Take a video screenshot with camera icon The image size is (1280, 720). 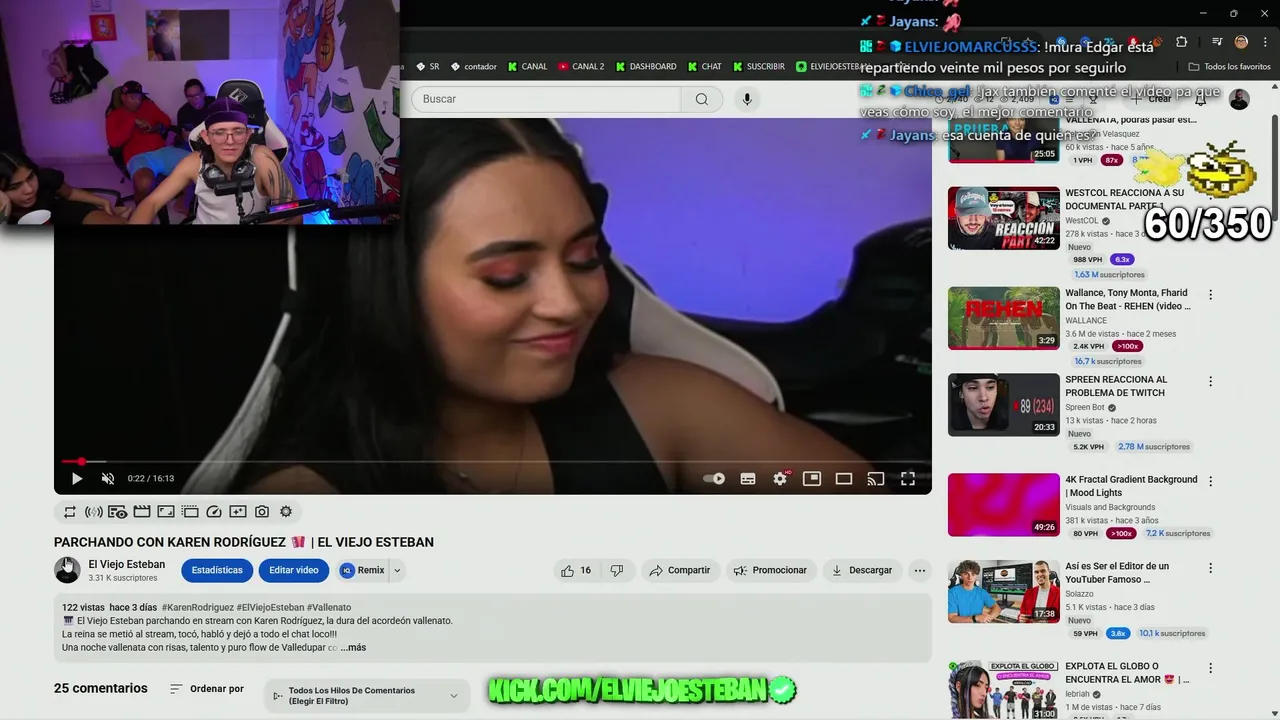tap(262, 512)
